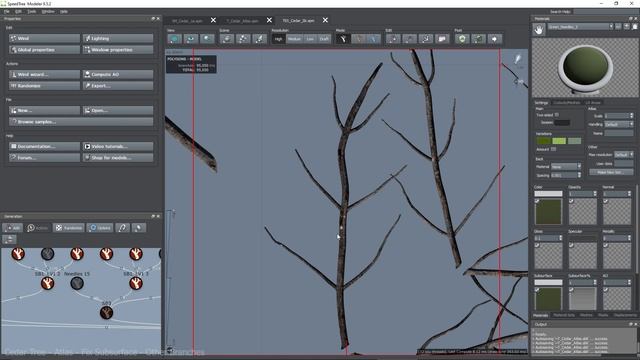640x360 pixels.
Task: Click the eye view icon in View group
Action: point(191,39)
